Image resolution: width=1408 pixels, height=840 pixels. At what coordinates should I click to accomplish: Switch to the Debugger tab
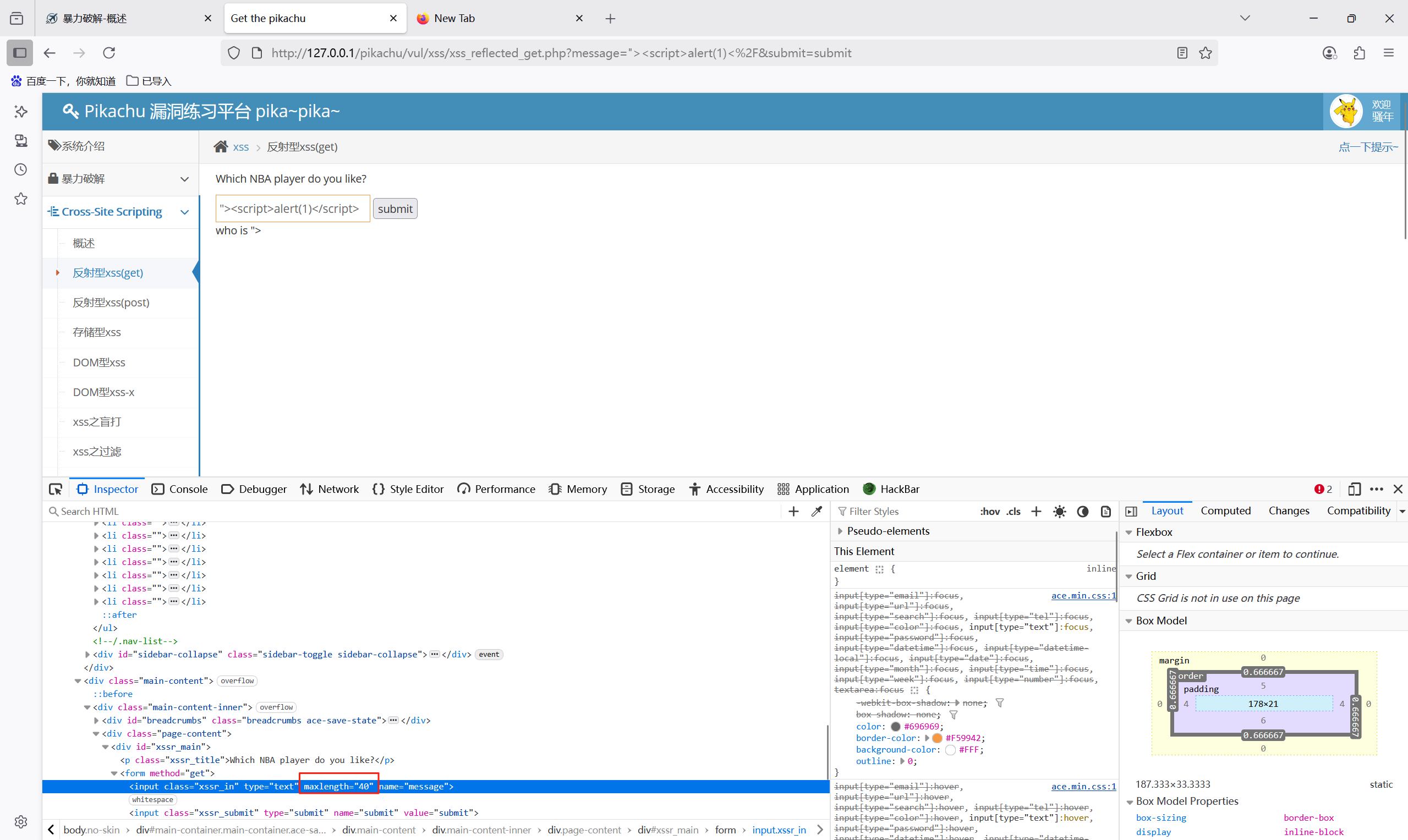[x=254, y=489]
